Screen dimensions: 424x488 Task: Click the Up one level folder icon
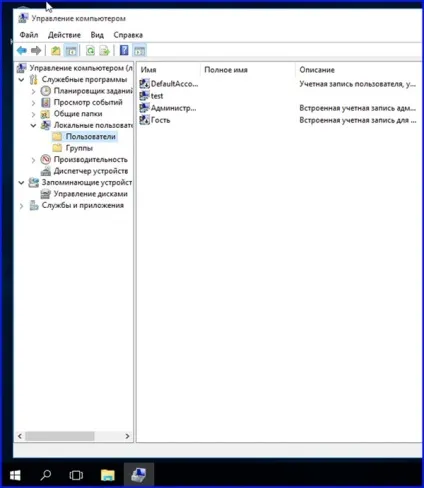pyautogui.click(x=55, y=51)
